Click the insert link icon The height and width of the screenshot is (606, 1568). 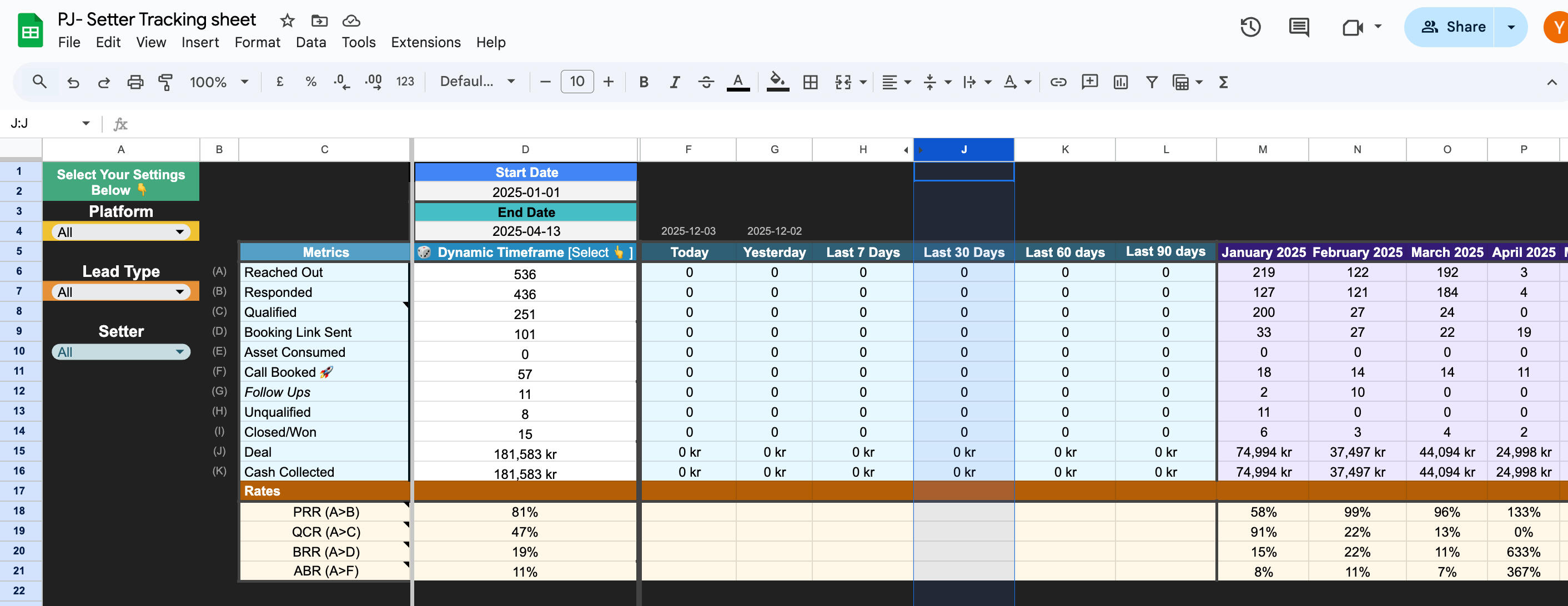1058,82
